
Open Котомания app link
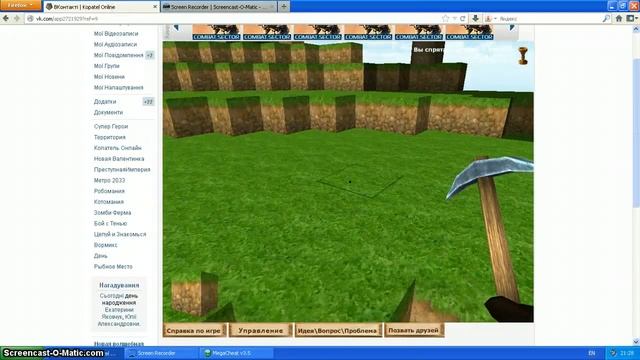click(109, 202)
